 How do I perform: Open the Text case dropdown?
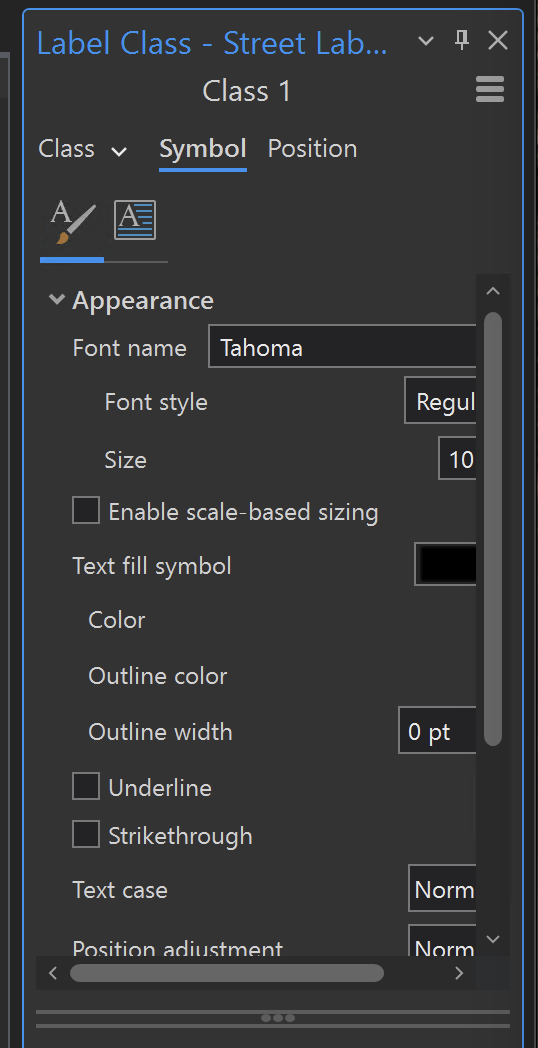pyautogui.click(x=442, y=888)
